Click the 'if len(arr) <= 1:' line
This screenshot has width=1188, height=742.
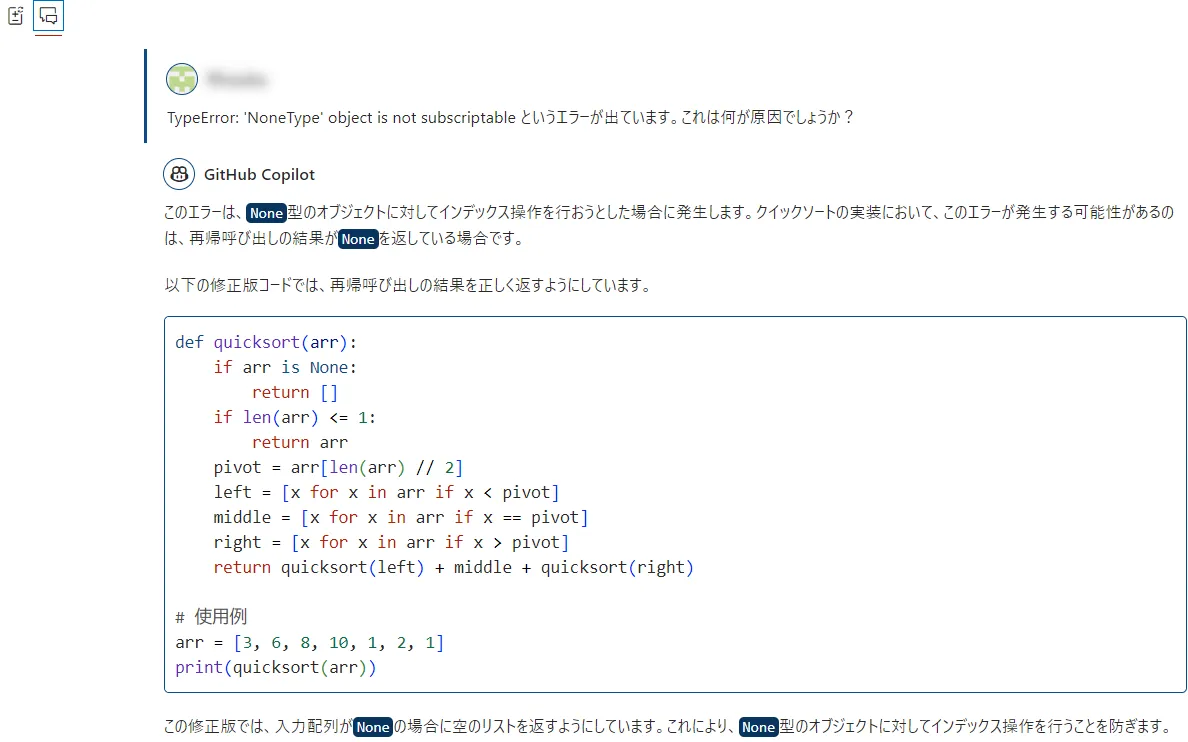pyautogui.click(x=295, y=418)
